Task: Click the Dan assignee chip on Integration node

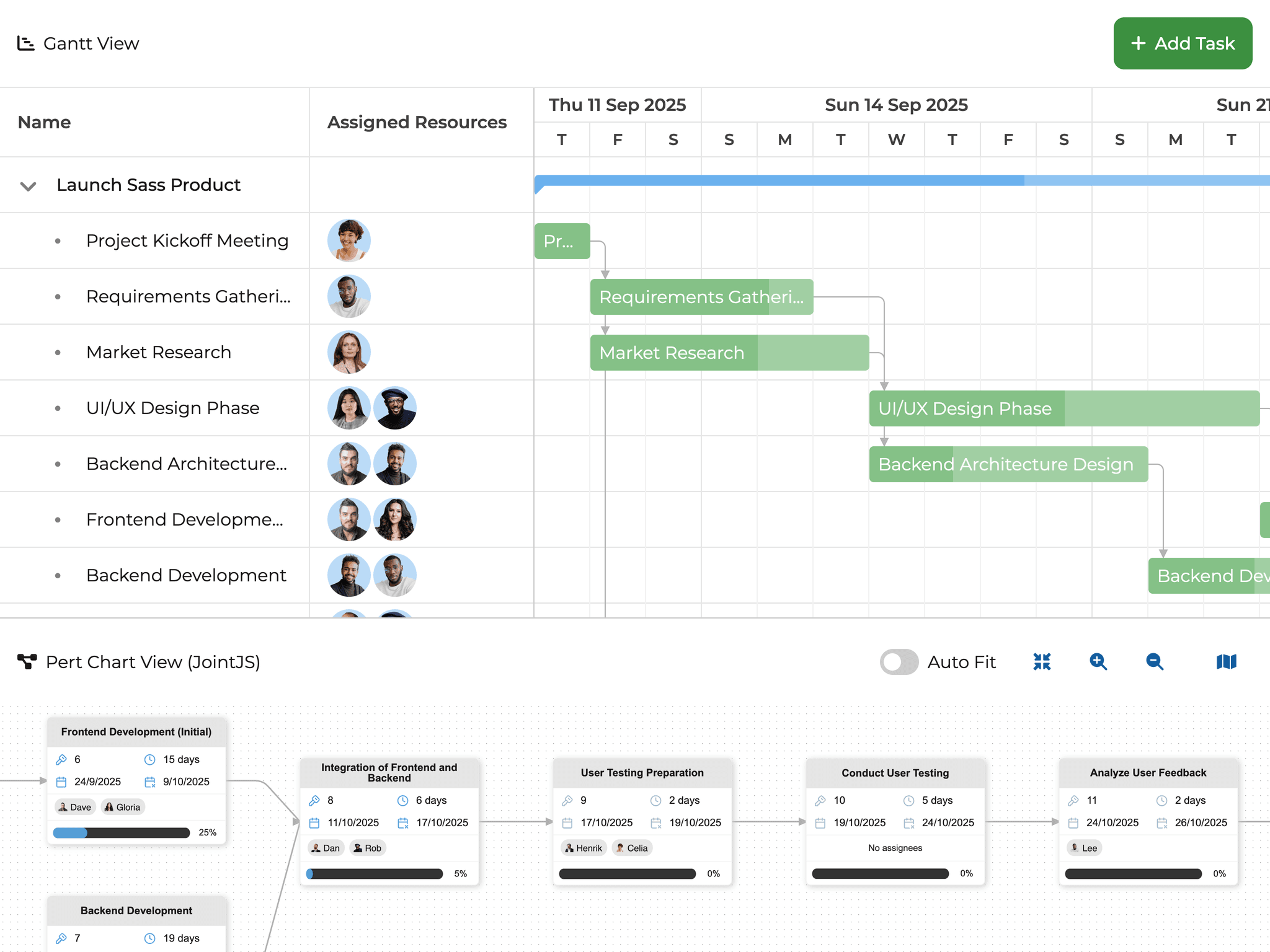Action: coord(325,847)
